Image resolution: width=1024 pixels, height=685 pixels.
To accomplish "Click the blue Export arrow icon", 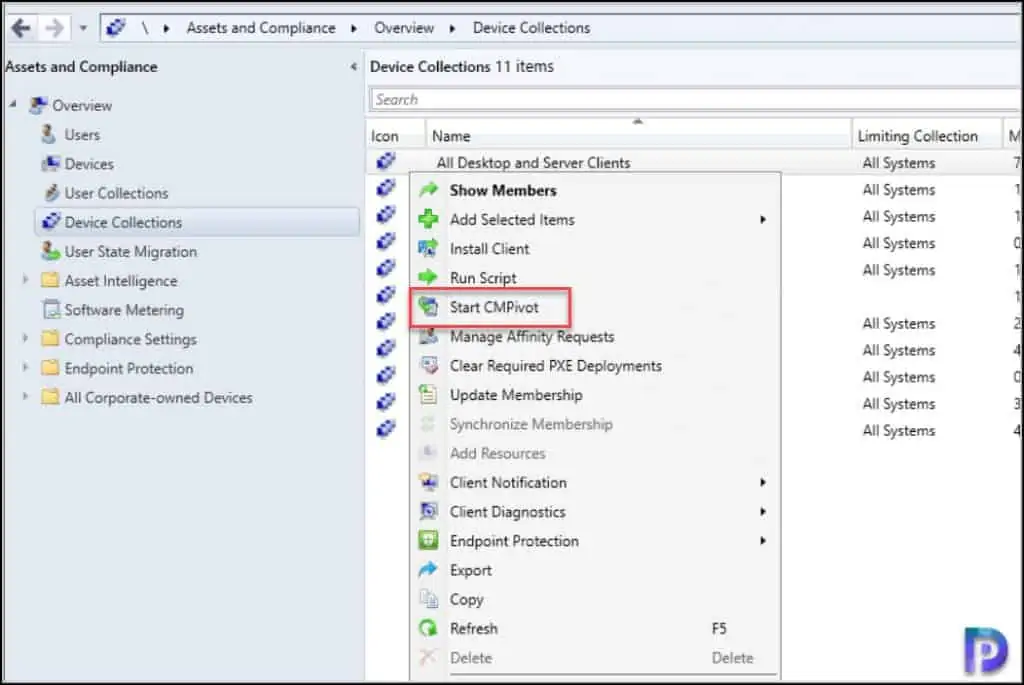I will (x=428, y=569).
